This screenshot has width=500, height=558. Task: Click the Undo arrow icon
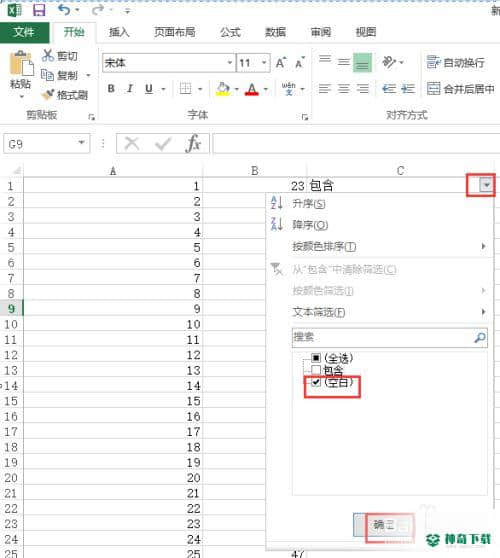click(64, 10)
